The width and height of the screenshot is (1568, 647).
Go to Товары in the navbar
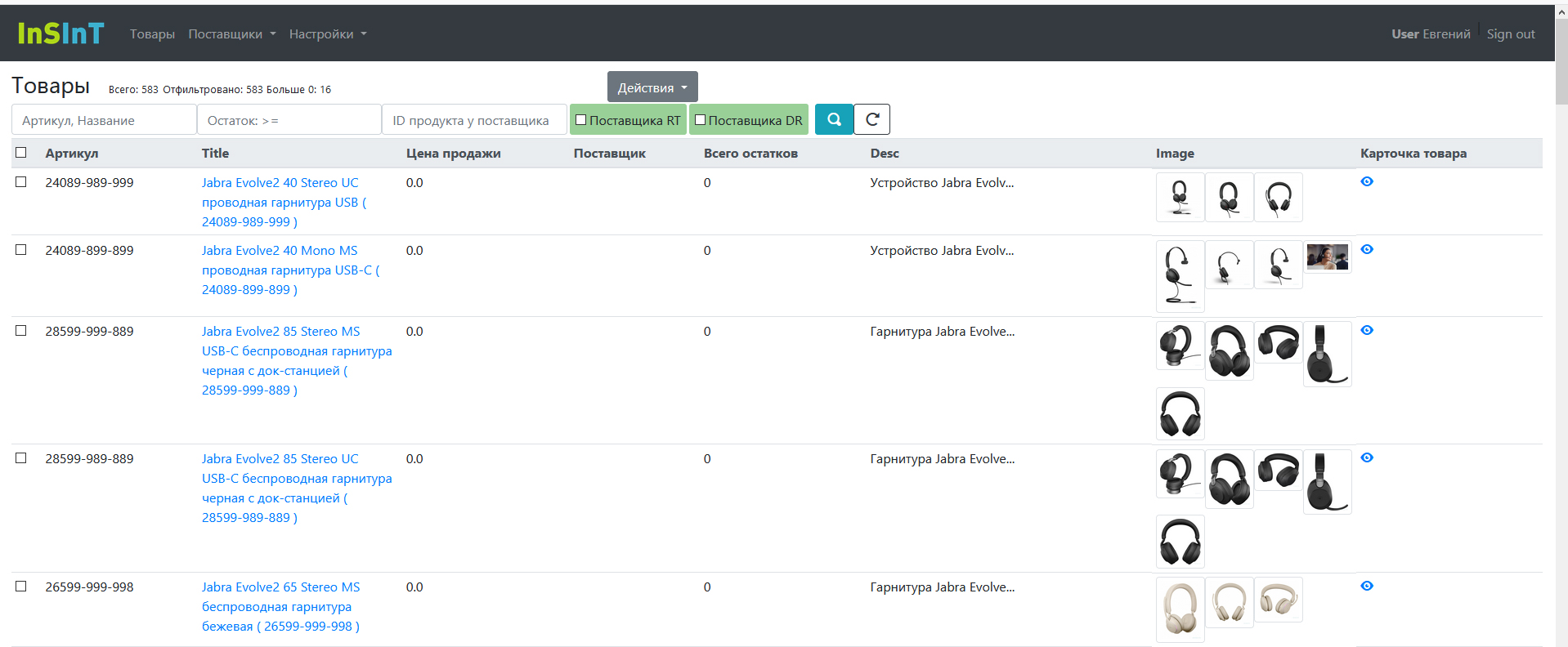pyautogui.click(x=152, y=34)
